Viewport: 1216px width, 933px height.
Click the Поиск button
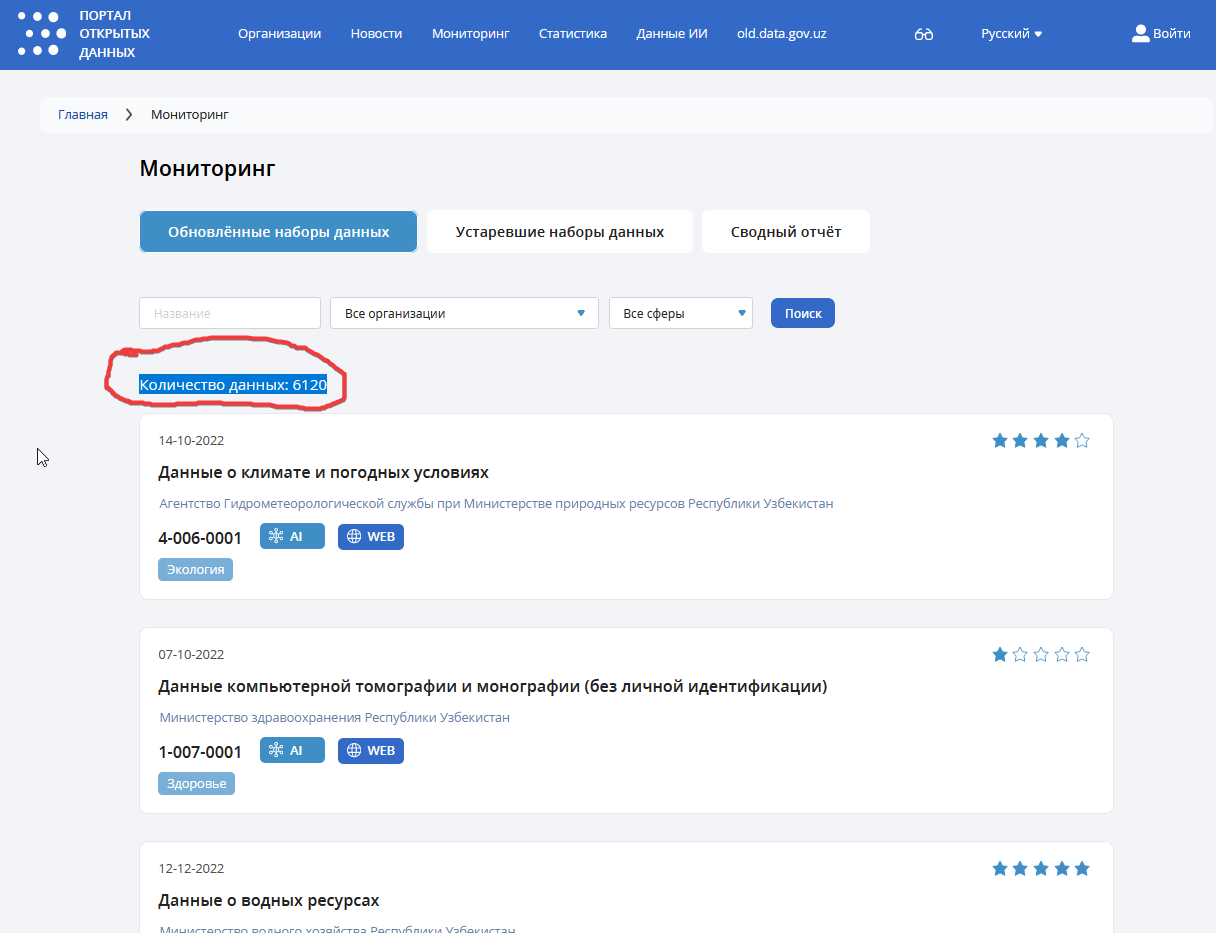(x=803, y=313)
